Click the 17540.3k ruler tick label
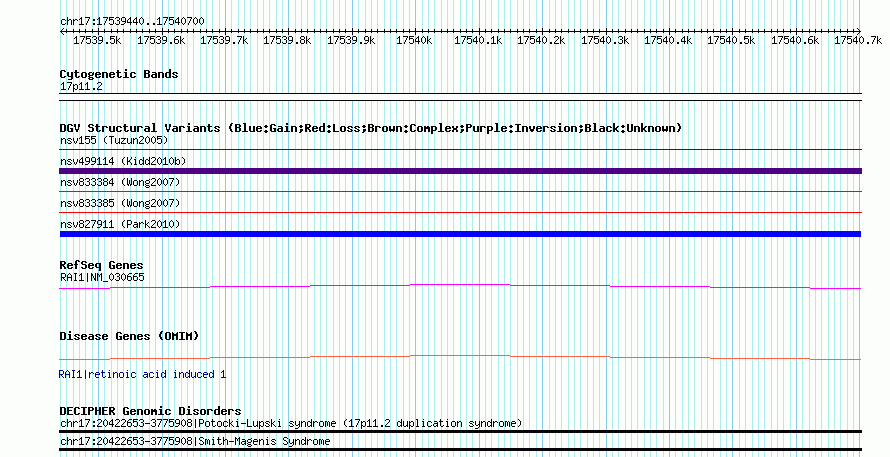The width and height of the screenshot is (890, 457). click(605, 40)
